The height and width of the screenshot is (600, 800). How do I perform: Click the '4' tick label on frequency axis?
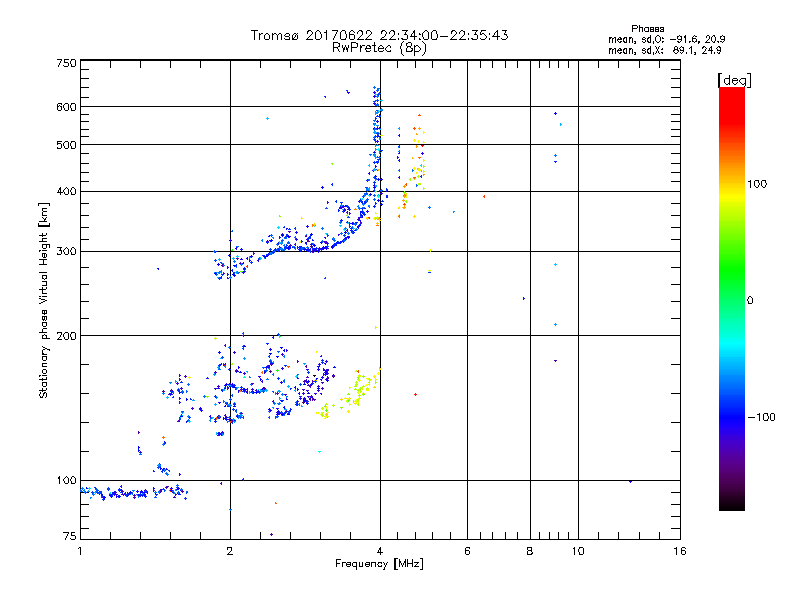(x=380, y=552)
